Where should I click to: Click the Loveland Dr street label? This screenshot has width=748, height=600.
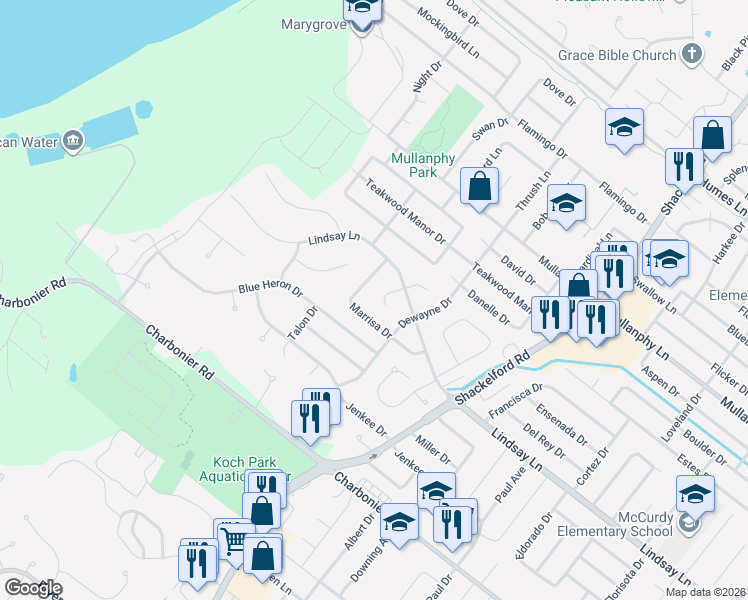coord(682,417)
